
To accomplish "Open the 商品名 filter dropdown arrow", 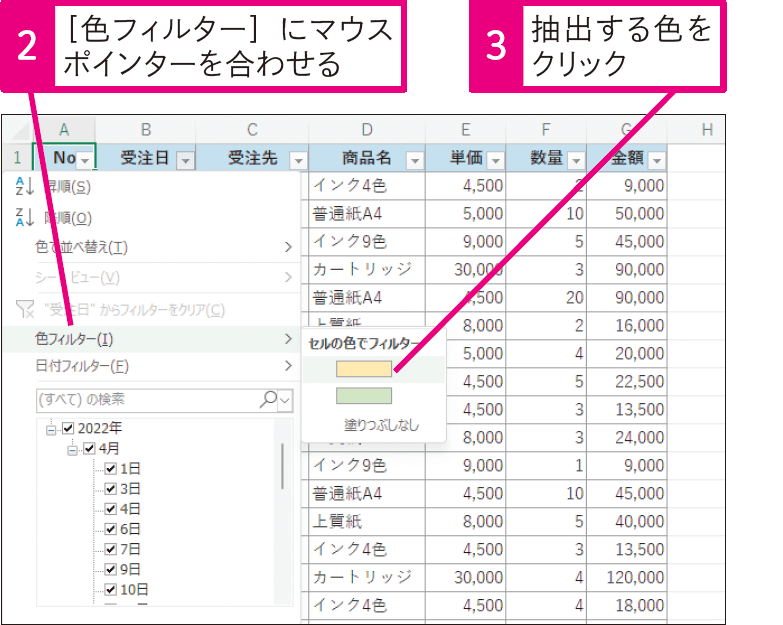I will [415, 161].
